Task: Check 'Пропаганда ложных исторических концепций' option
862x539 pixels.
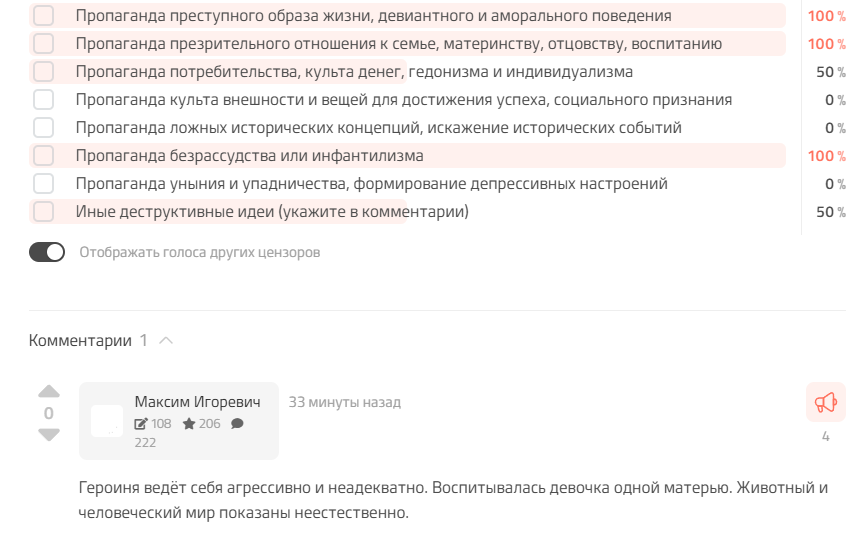Action: coord(43,128)
